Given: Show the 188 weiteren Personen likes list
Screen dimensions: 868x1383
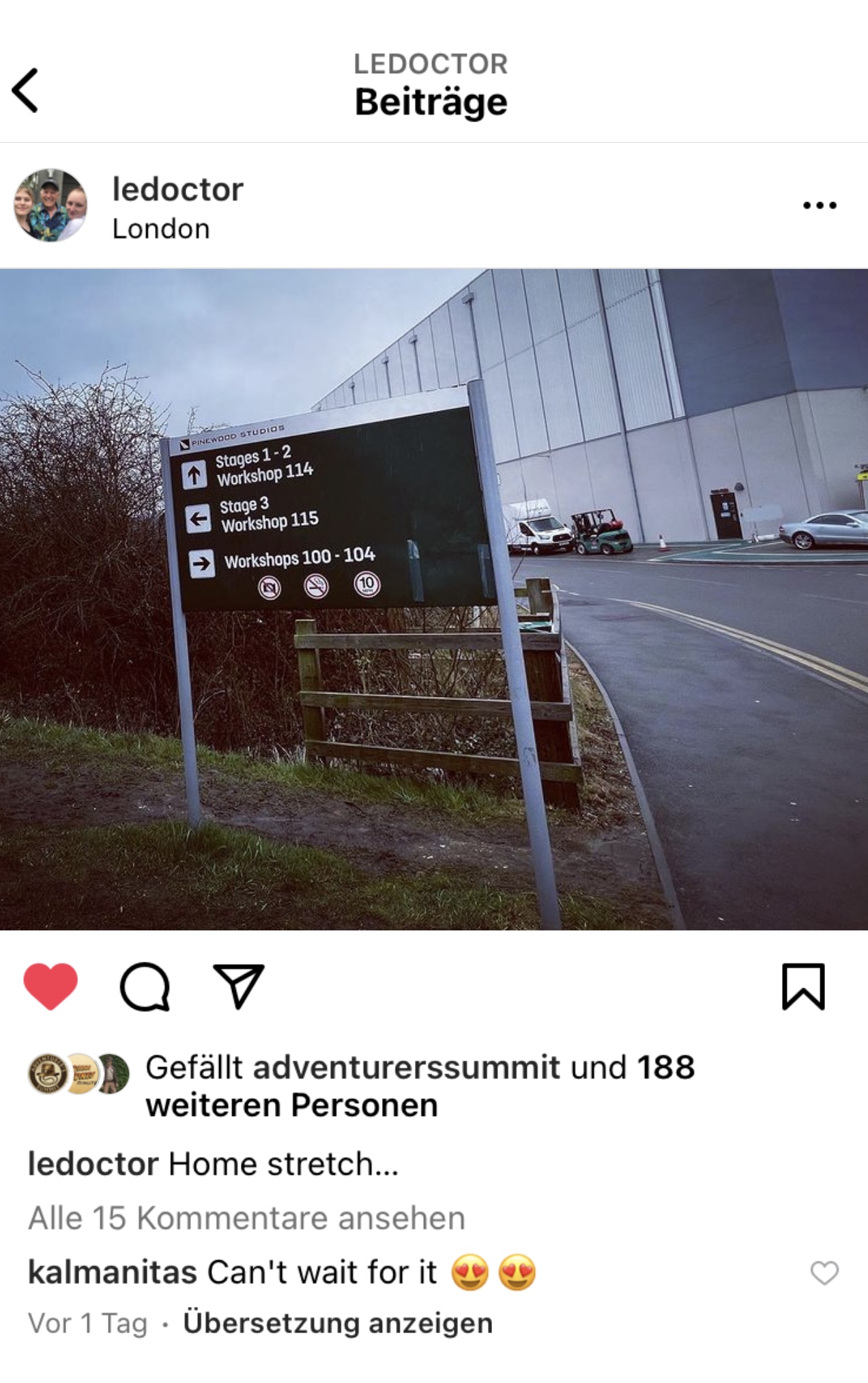Looking at the screenshot, I should [x=420, y=1086].
